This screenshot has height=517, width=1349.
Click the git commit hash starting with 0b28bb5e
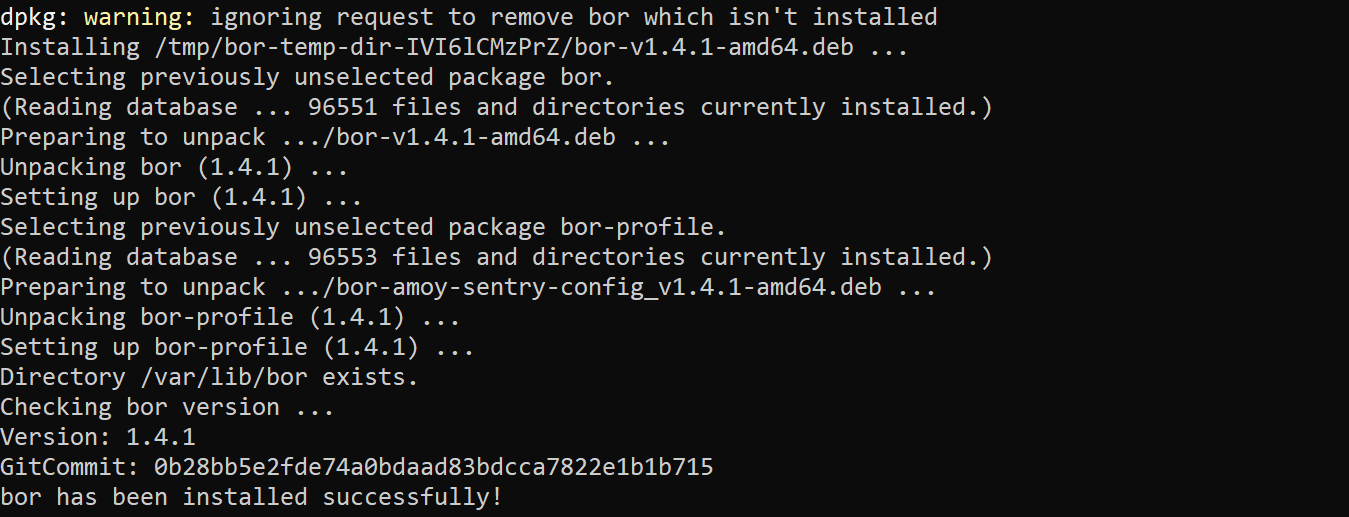click(433, 467)
